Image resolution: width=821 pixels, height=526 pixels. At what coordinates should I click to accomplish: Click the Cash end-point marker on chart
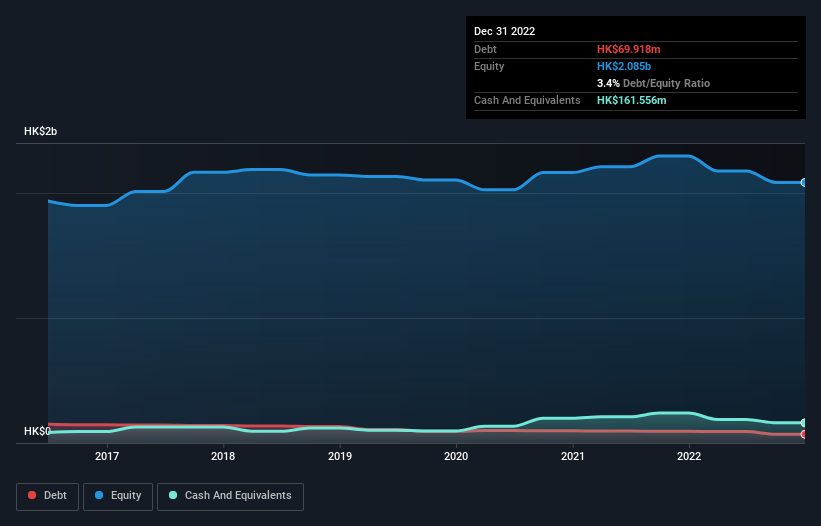(804, 422)
